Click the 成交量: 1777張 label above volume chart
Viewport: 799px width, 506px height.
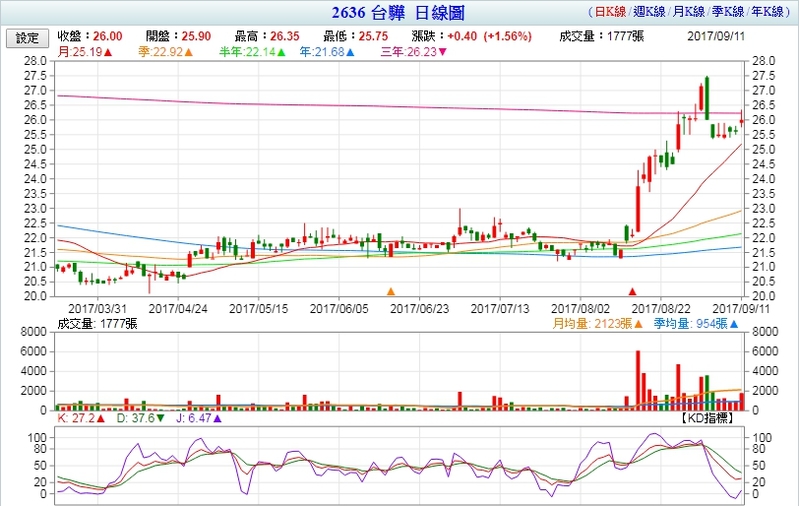coord(97,324)
